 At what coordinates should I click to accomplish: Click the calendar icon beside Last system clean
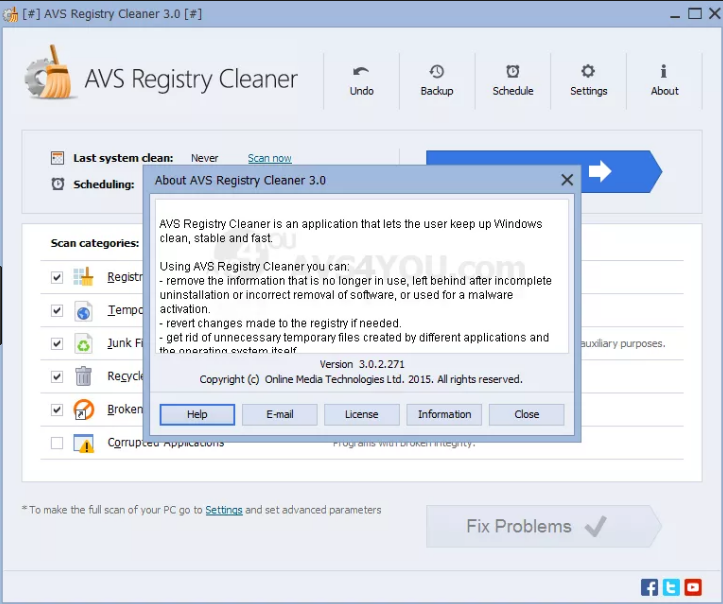pos(57,158)
